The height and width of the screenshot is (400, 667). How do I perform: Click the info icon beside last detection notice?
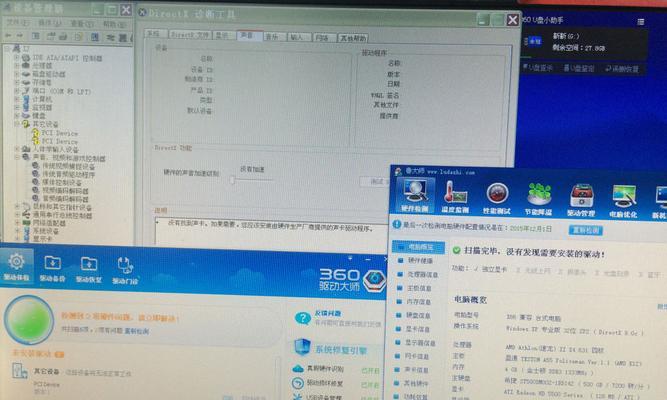(397, 224)
